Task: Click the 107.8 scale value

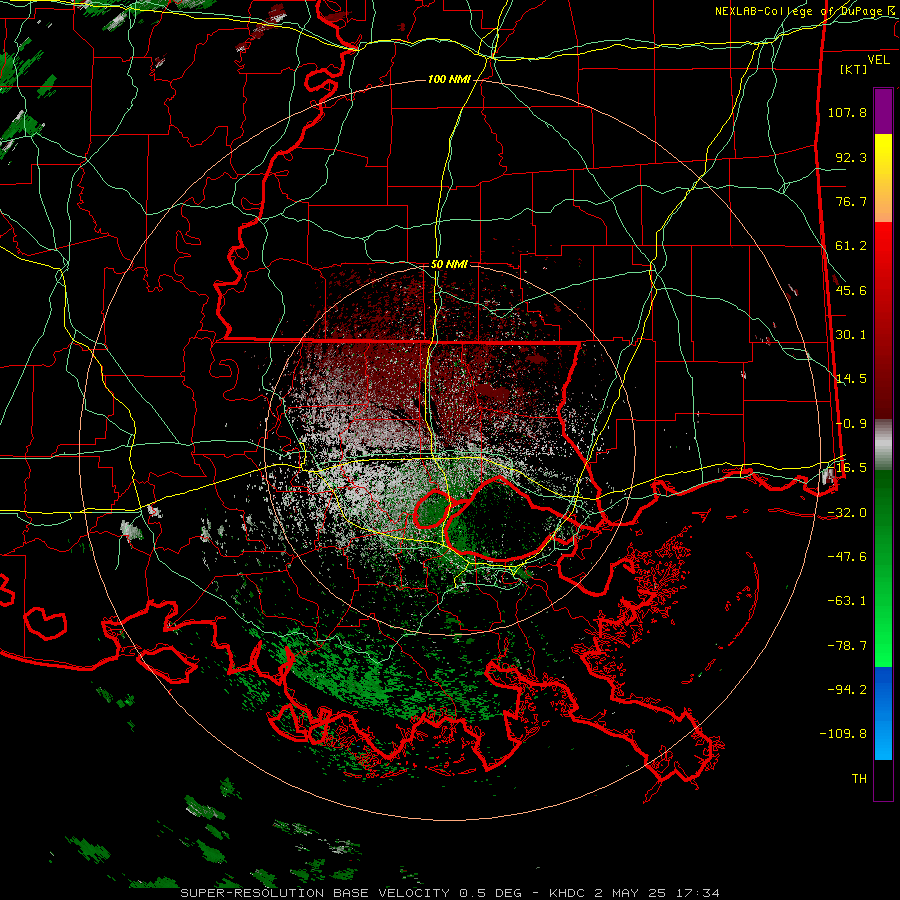Action: pyautogui.click(x=847, y=112)
